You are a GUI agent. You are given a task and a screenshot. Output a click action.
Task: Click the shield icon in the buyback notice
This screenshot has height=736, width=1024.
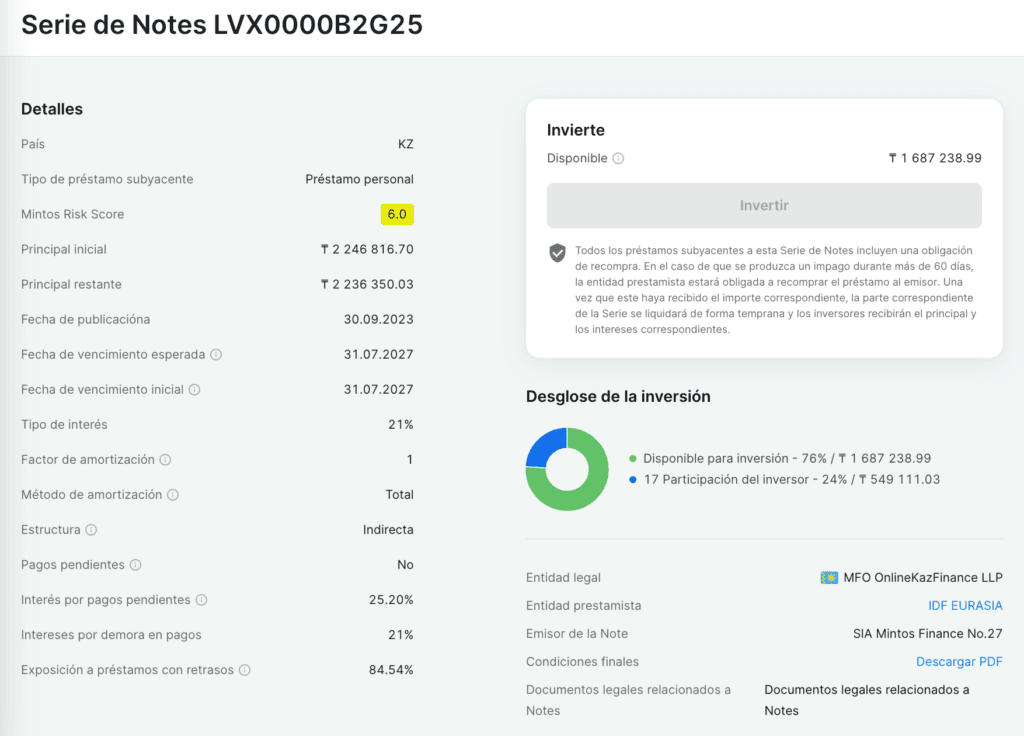click(557, 253)
